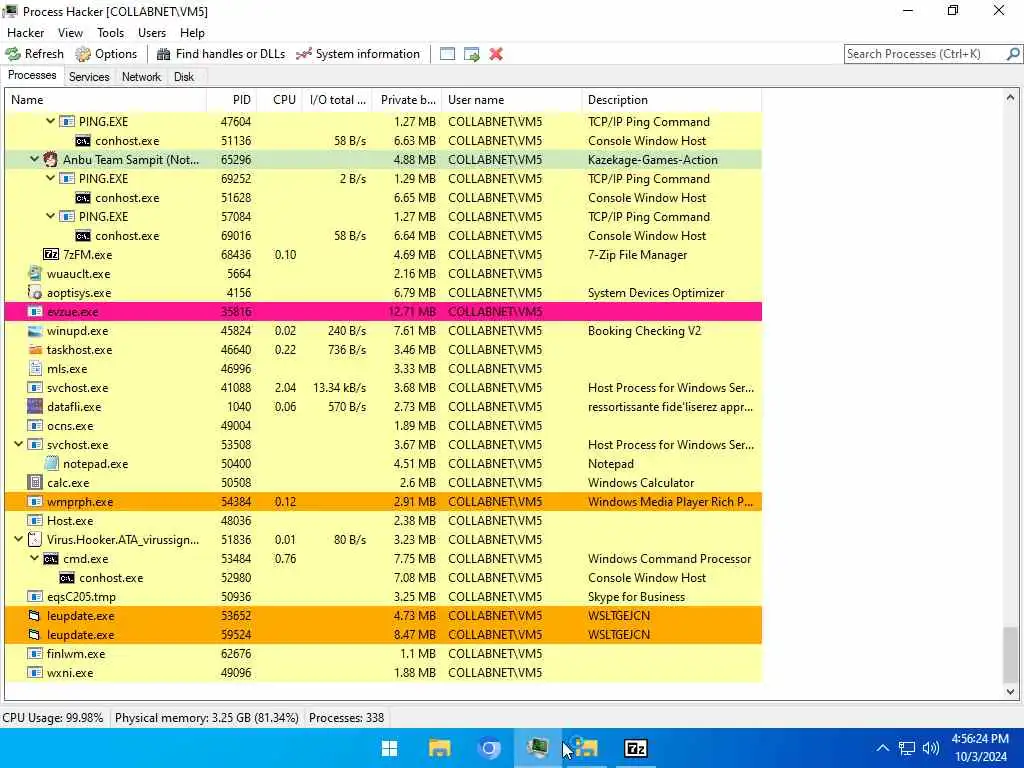The height and width of the screenshot is (768, 1024).
Task: Click the Virus.Hooker.ATA process icon
Action: point(35,539)
